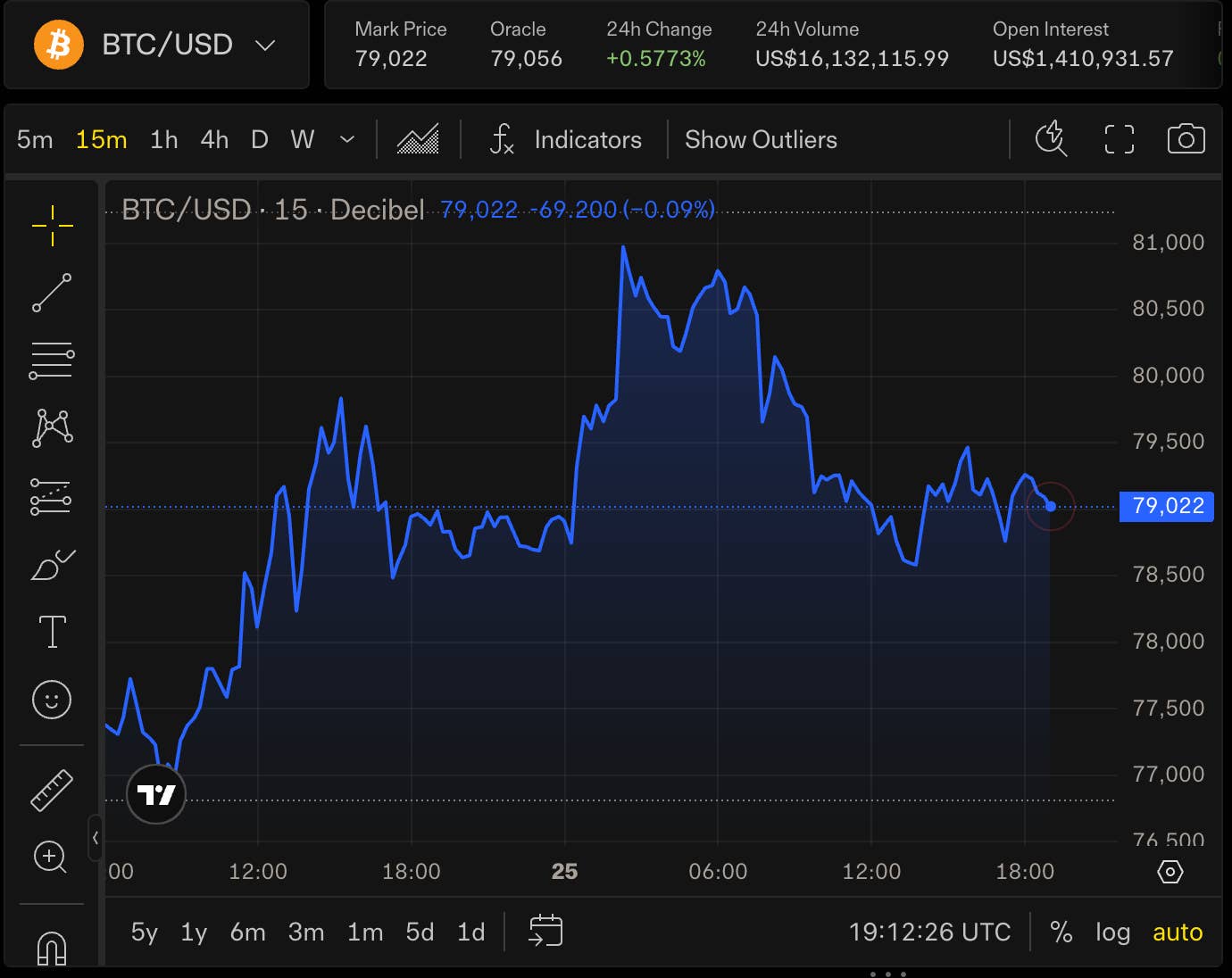Open chart type selector
The image size is (1232, 978).
click(418, 139)
